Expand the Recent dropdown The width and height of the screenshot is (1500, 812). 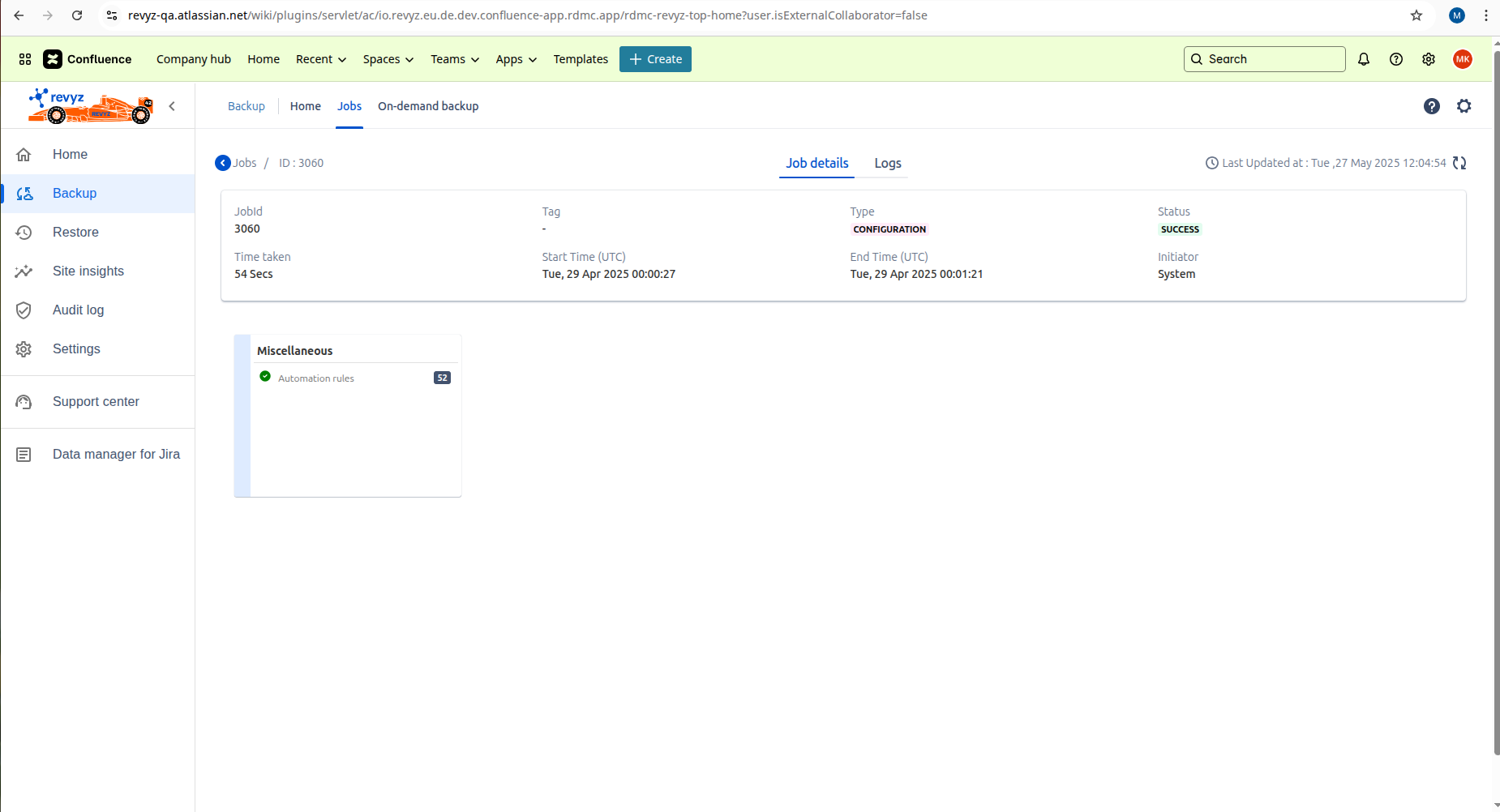[x=320, y=58]
